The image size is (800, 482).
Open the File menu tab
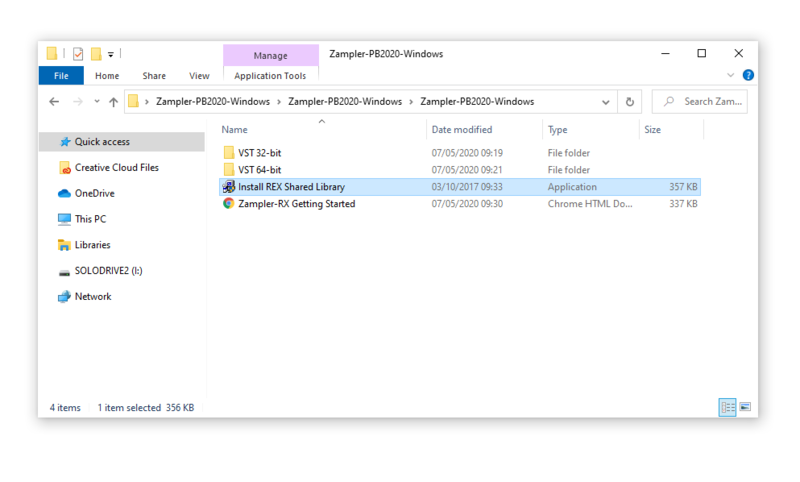point(61,75)
